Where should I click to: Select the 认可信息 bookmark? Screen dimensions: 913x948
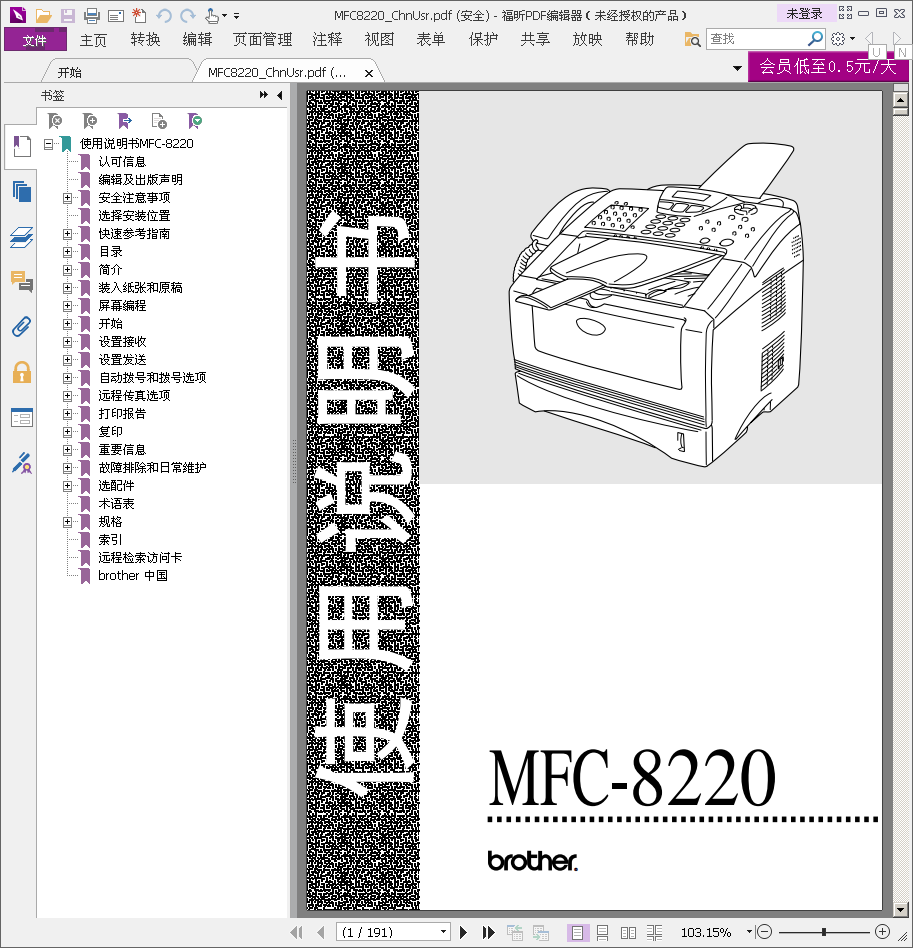122,161
